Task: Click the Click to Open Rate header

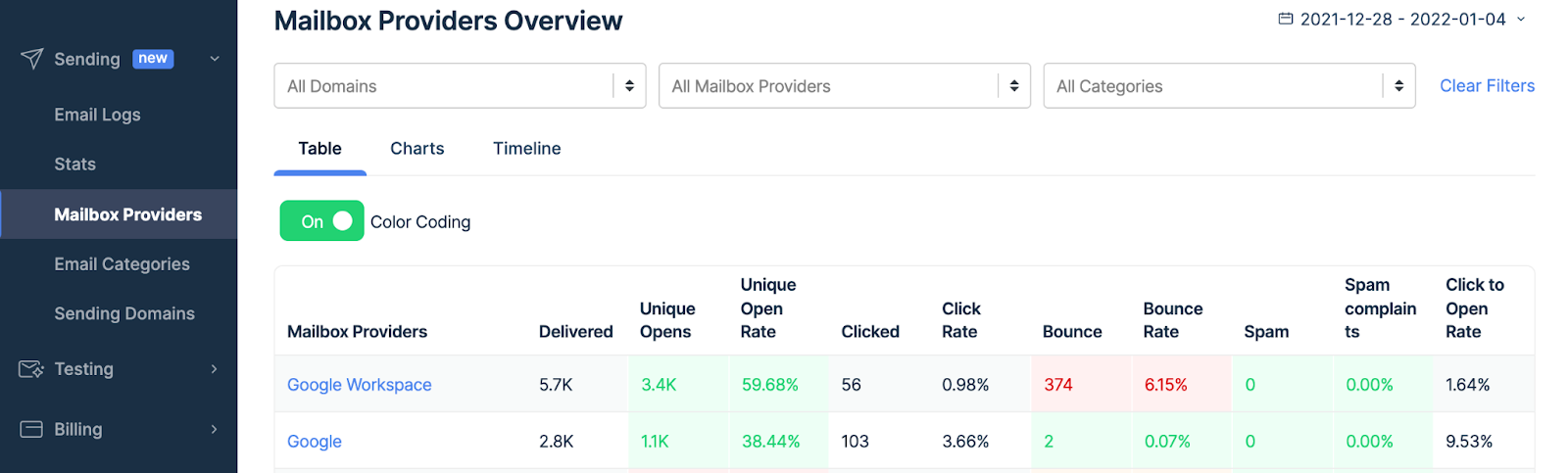Action: tap(1475, 308)
